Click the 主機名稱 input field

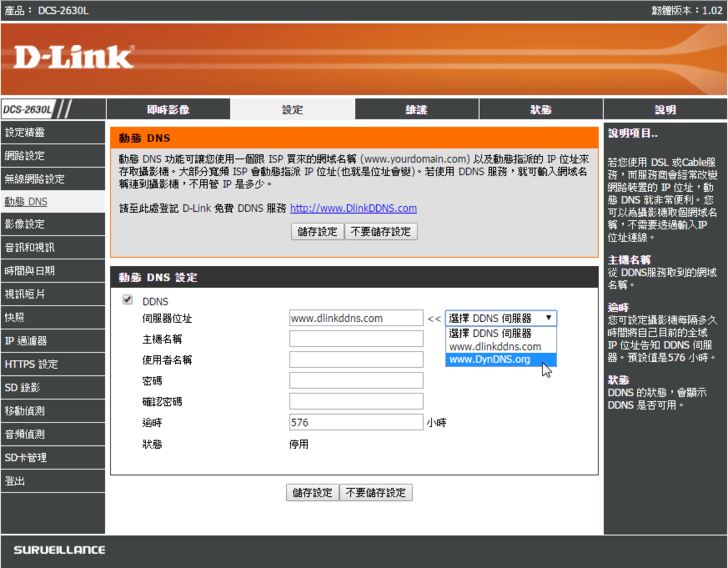pyautogui.click(x=356, y=339)
